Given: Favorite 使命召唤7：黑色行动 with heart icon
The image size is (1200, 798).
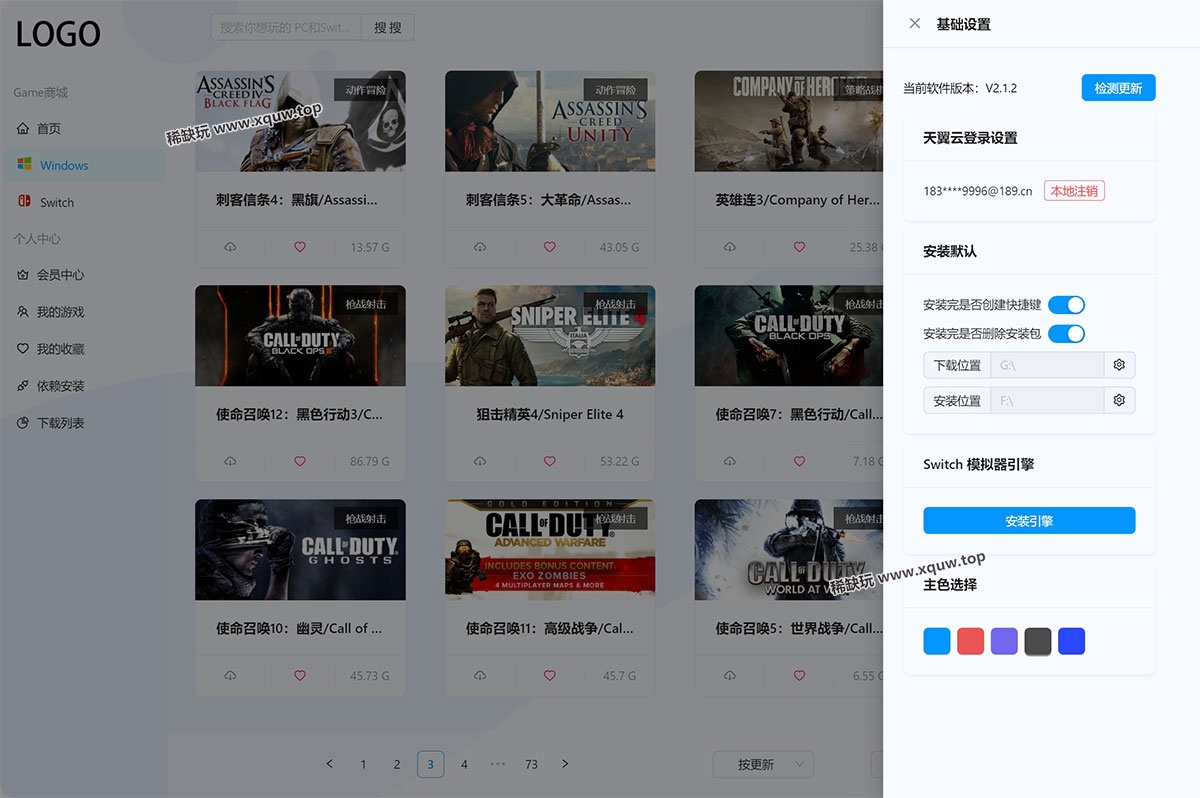Looking at the screenshot, I should [x=799, y=461].
